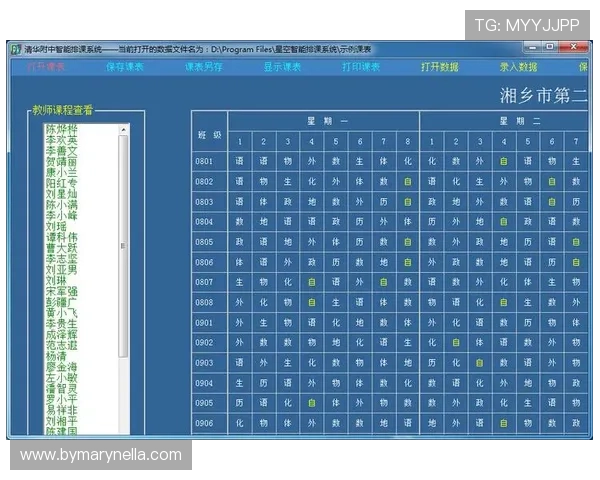The height and width of the screenshot is (480, 600).
Task: Select class row label 0906
Action: click(204, 423)
